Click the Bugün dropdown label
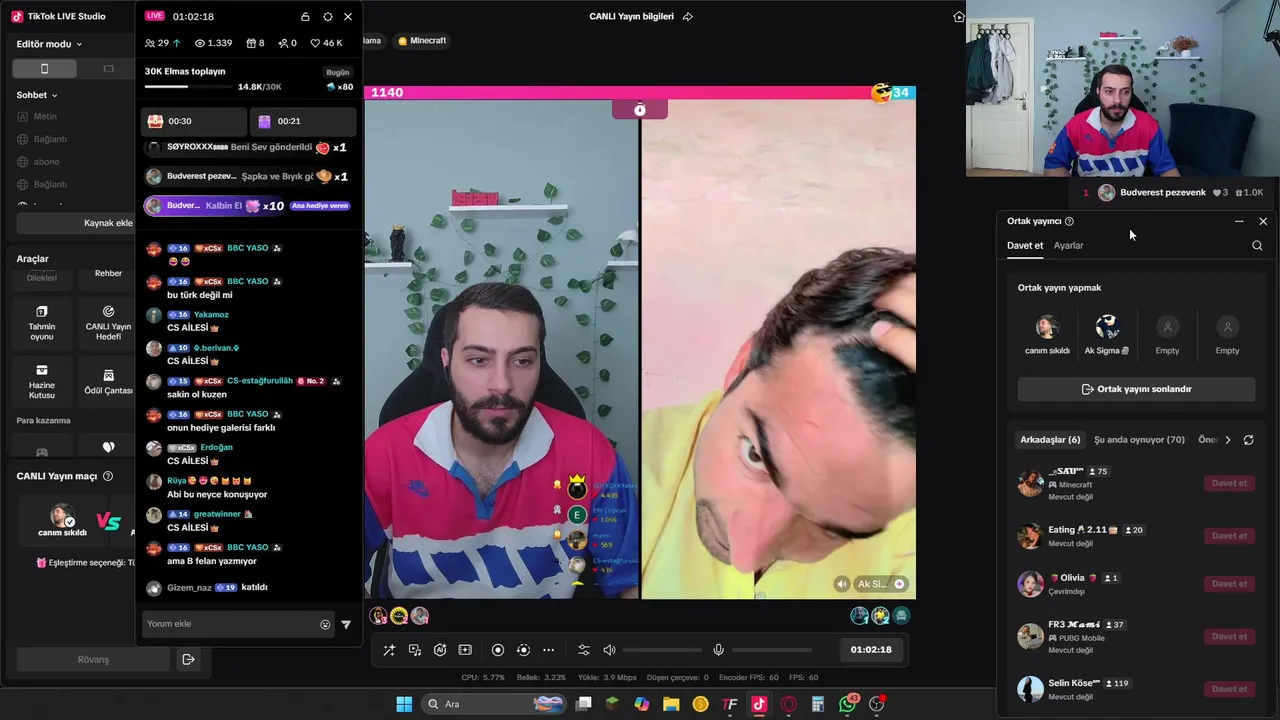The height and width of the screenshot is (720, 1280). 338,72
